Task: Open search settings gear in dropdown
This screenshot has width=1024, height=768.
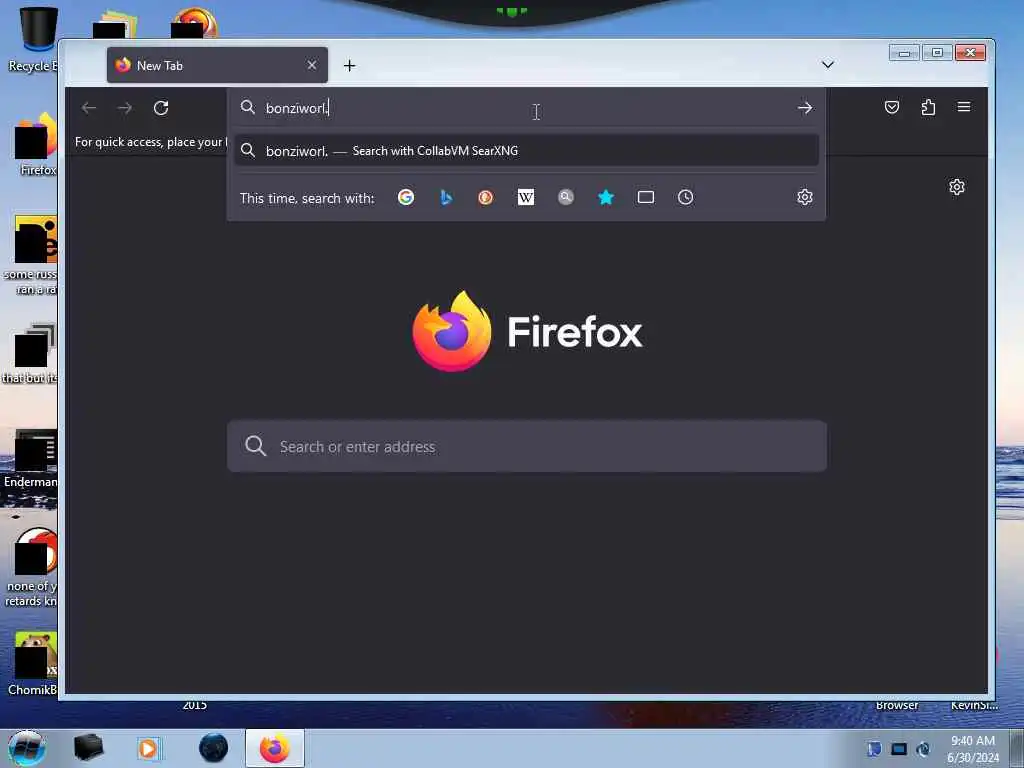Action: [x=805, y=197]
